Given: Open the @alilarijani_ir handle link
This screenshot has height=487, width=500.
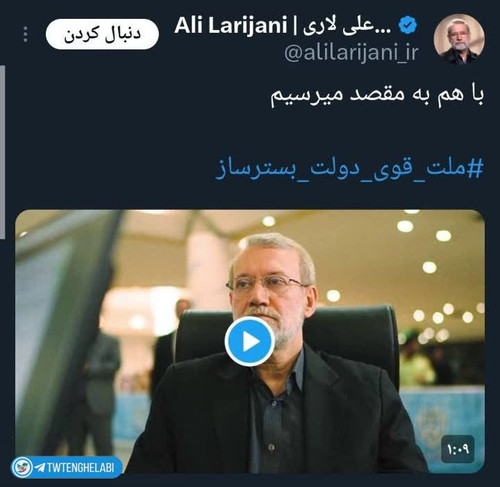Looking at the screenshot, I should [x=351, y=53].
